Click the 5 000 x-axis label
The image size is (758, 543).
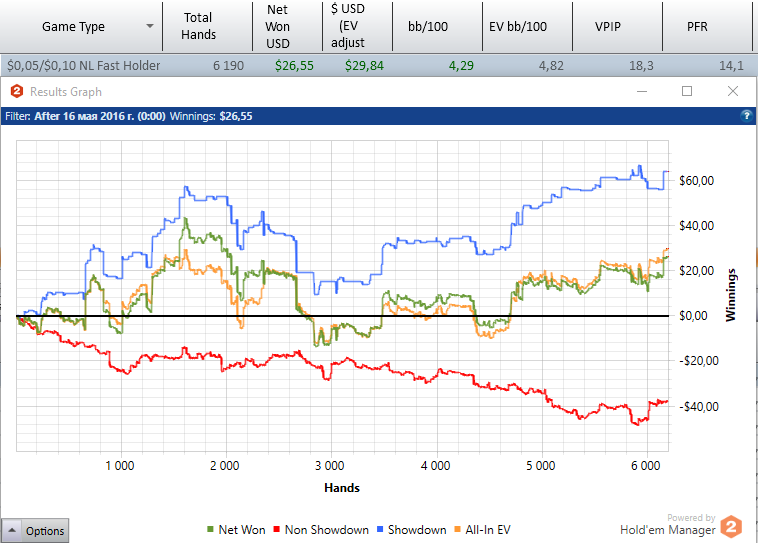(x=540, y=466)
